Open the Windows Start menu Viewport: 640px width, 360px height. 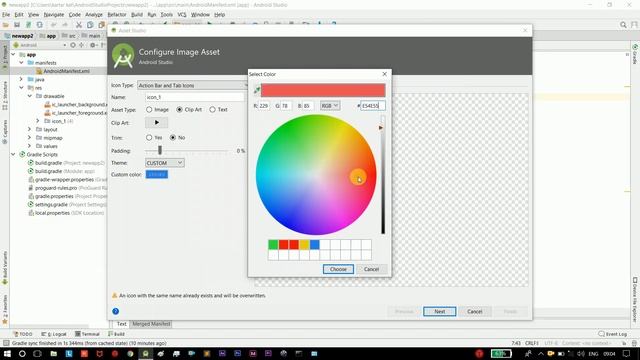pos(7,353)
